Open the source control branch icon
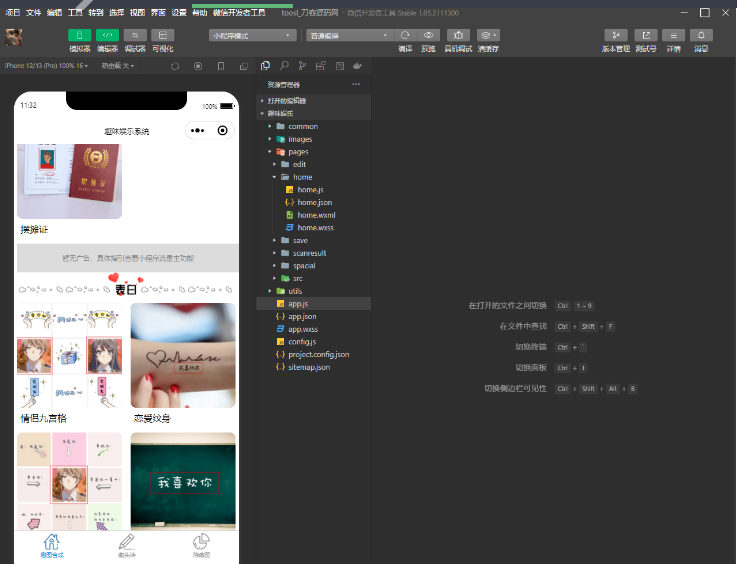Image resolution: width=737 pixels, height=564 pixels. [302, 66]
